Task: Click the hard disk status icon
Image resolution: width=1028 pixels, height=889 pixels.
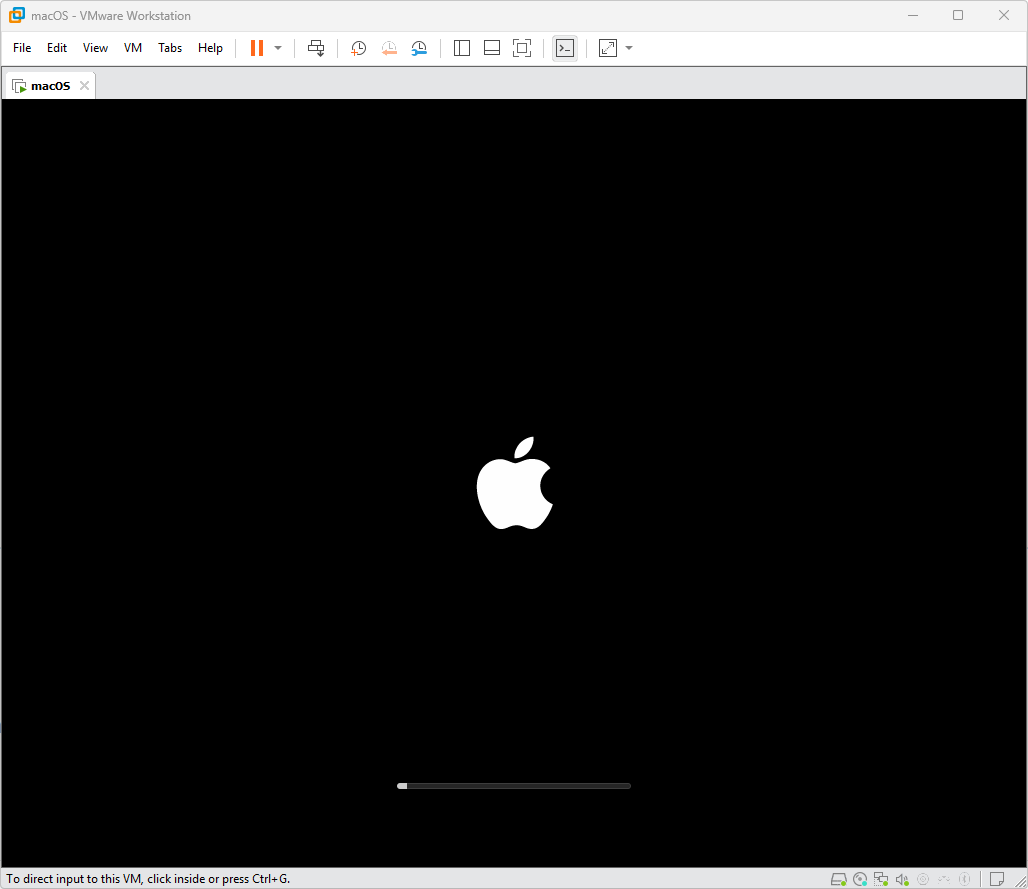Action: [x=839, y=879]
